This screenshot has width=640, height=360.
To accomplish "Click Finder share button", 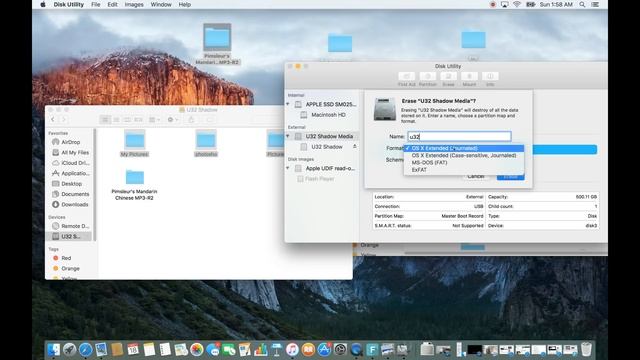I will (191, 120).
